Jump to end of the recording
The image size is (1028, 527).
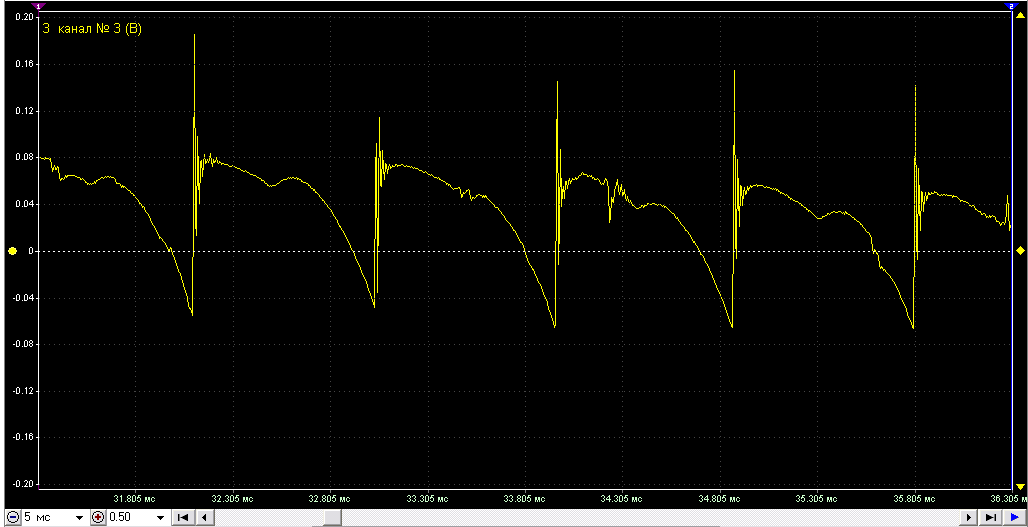click(x=990, y=518)
